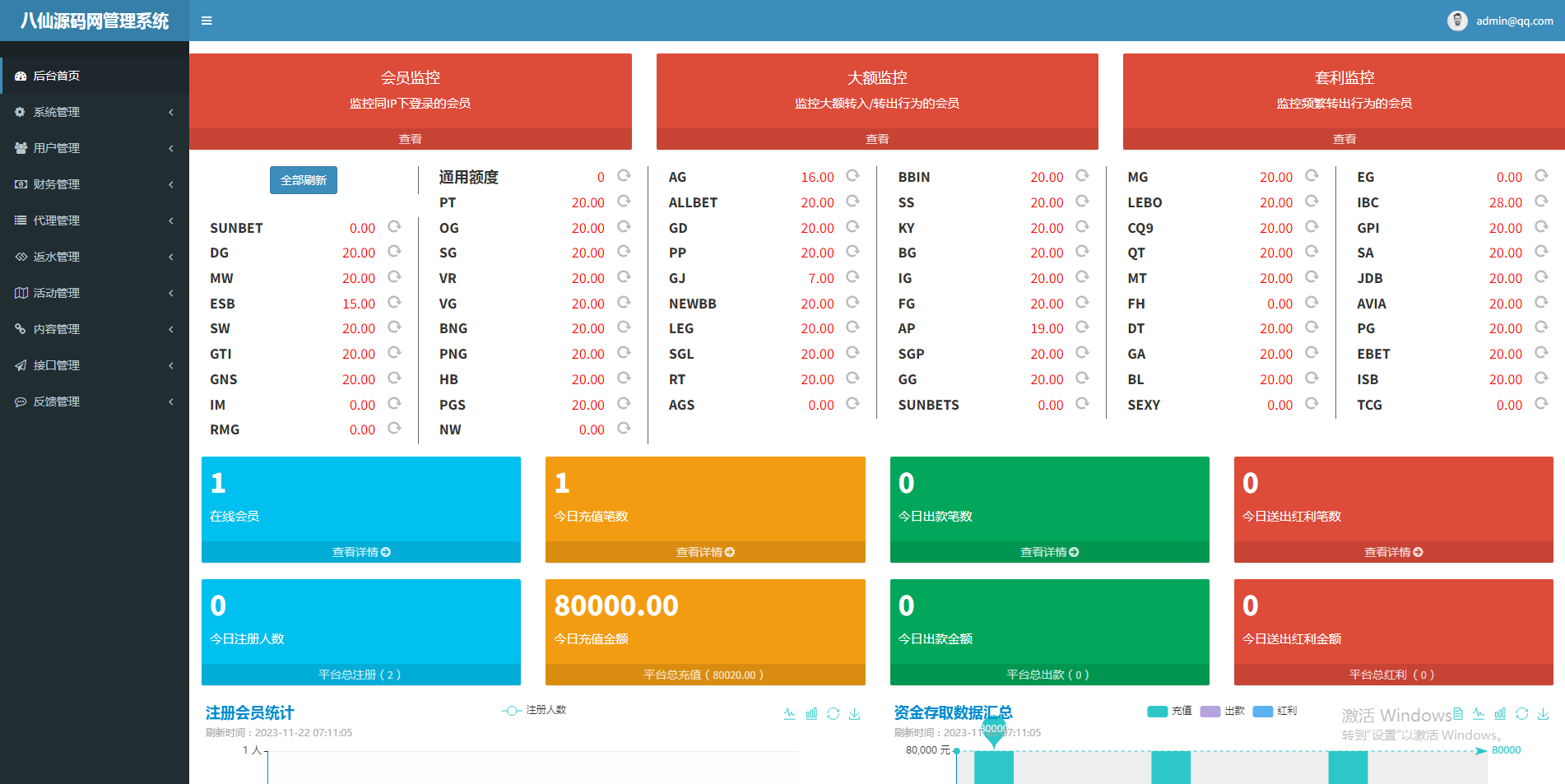Refresh the AGS platform balance
This screenshot has height=784, width=1565.
[852, 404]
